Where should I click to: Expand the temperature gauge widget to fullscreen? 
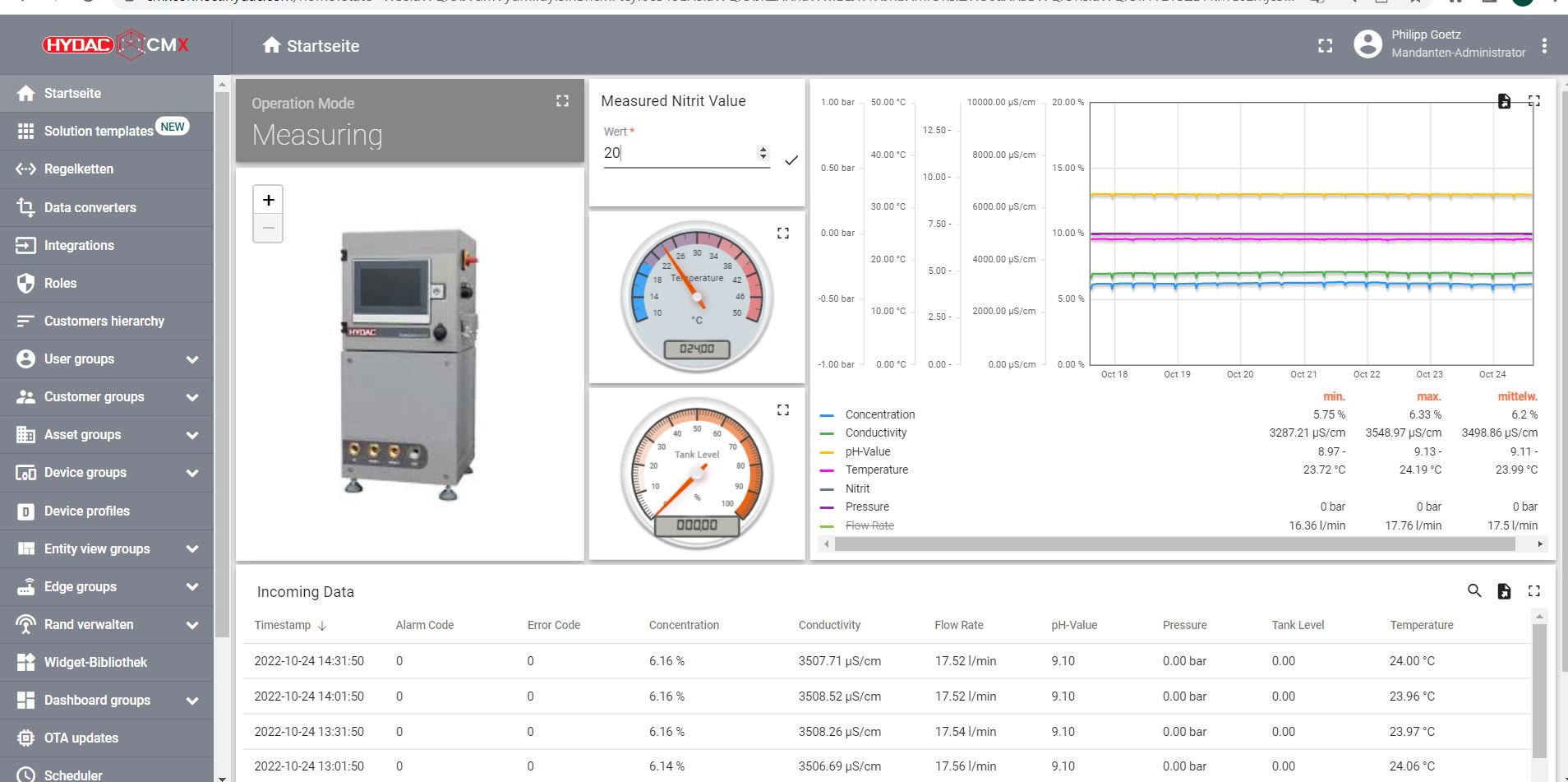[782, 234]
